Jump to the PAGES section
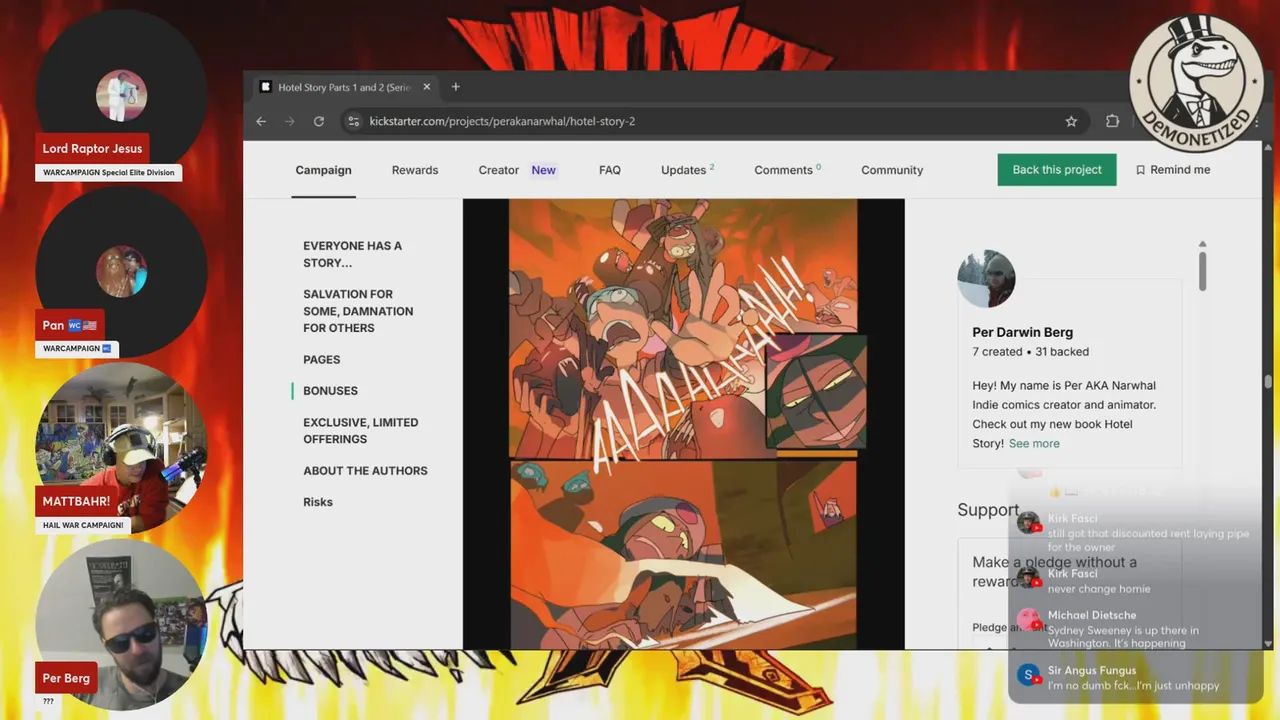This screenshot has height=720, width=1280. pyautogui.click(x=322, y=359)
